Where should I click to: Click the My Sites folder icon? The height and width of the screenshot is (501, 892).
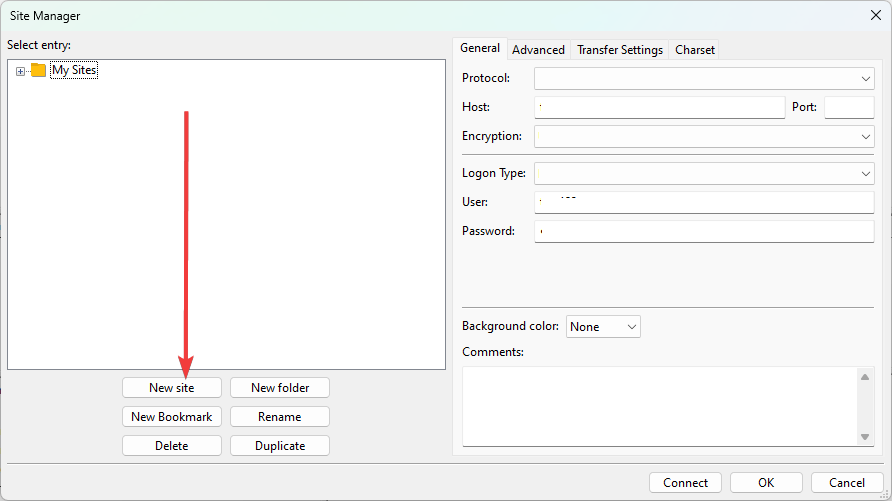[39, 70]
